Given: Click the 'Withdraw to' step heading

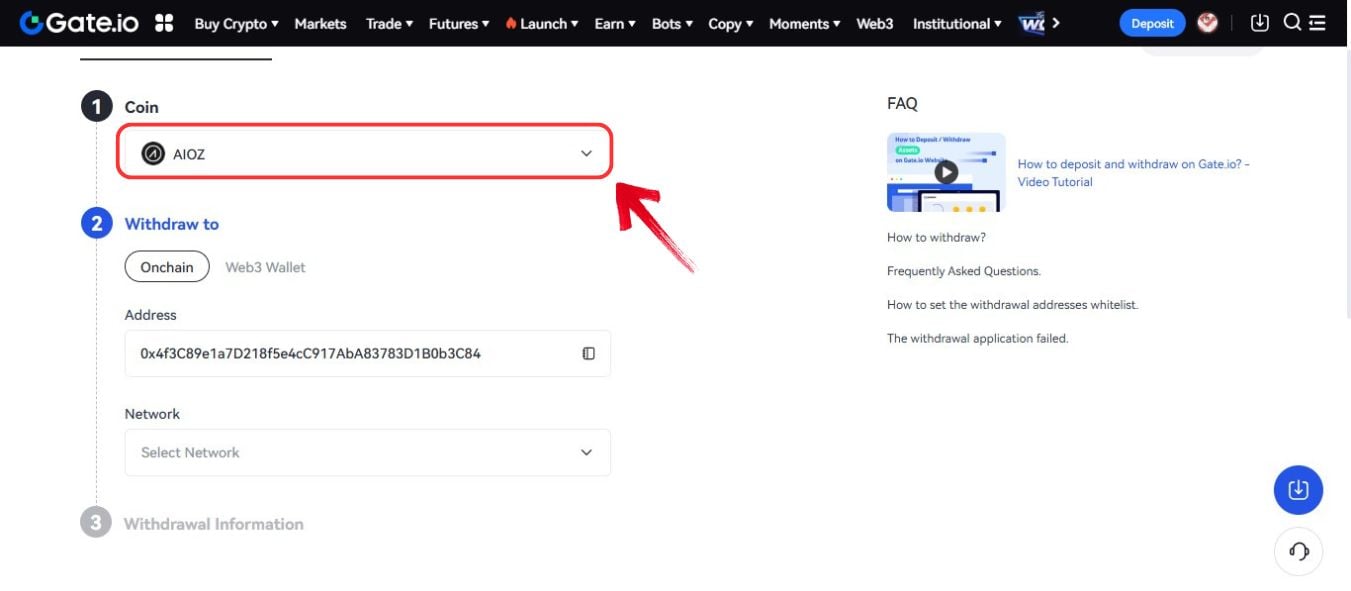Looking at the screenshot, I should (x=171, y=224).
